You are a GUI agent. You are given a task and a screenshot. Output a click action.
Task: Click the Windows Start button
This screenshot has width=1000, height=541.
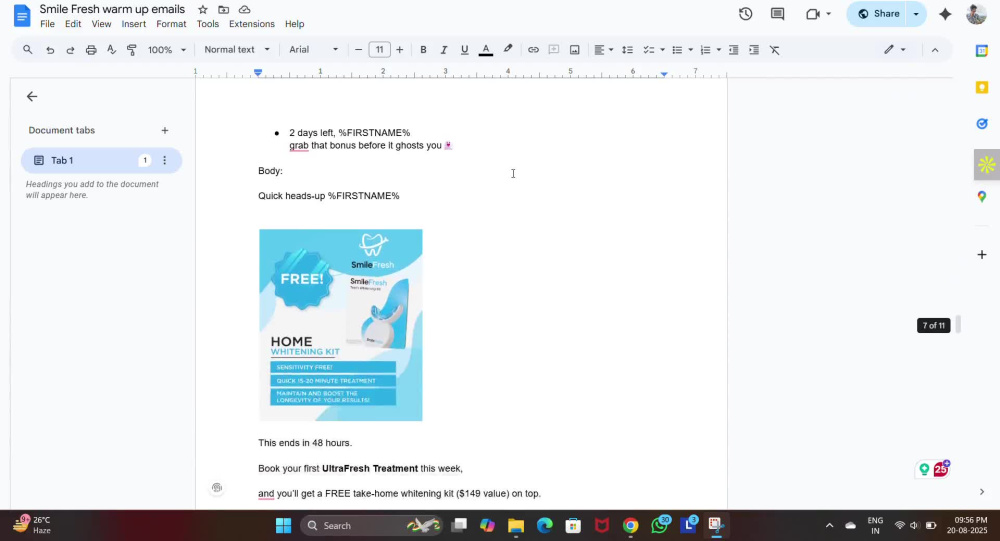point(283,525)
